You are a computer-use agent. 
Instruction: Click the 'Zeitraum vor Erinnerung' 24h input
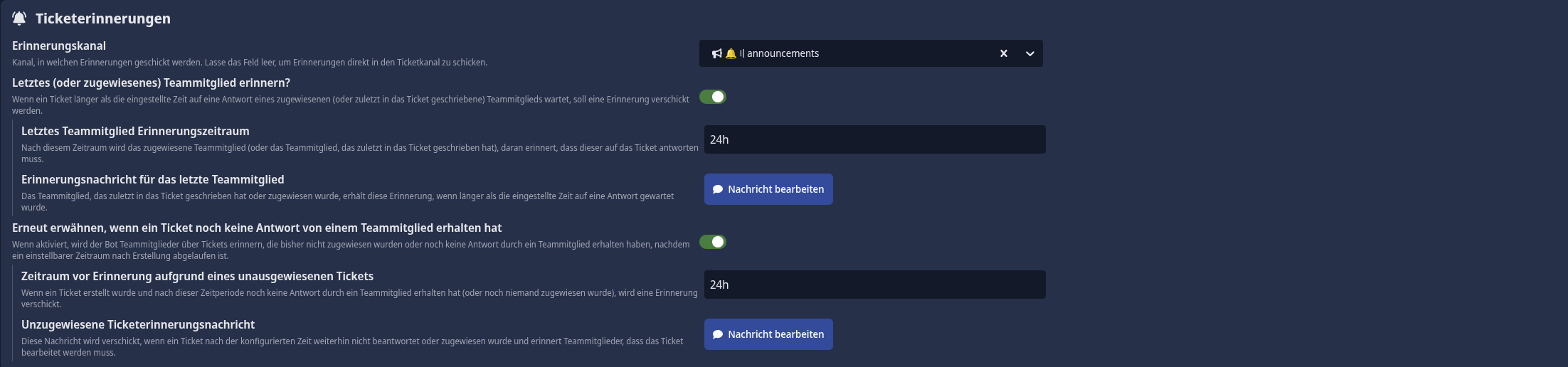tap(874, 284)
